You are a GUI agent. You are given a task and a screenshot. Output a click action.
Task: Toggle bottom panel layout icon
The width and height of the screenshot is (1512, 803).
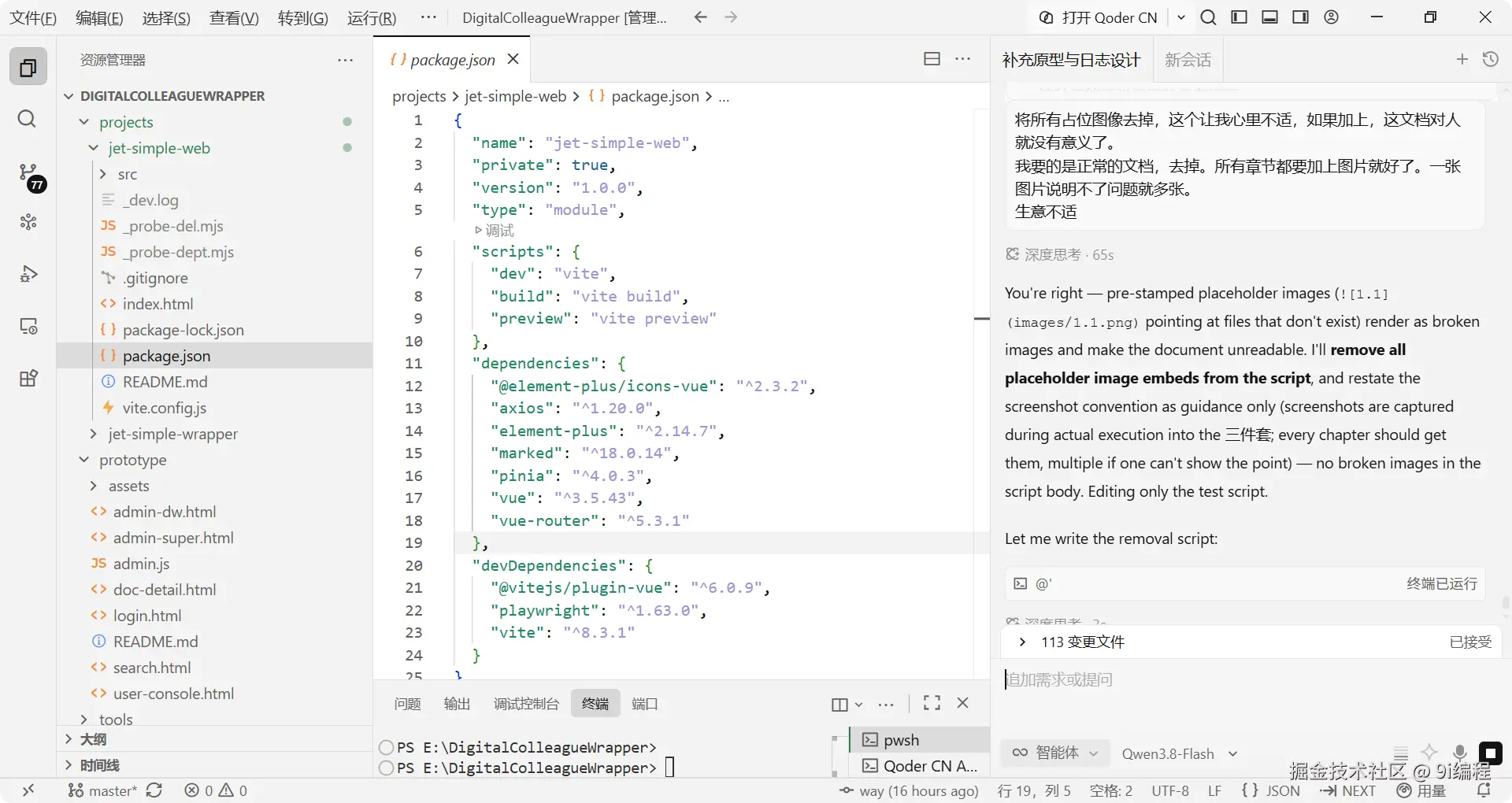pyautogui.click(x=1269, y=17)
